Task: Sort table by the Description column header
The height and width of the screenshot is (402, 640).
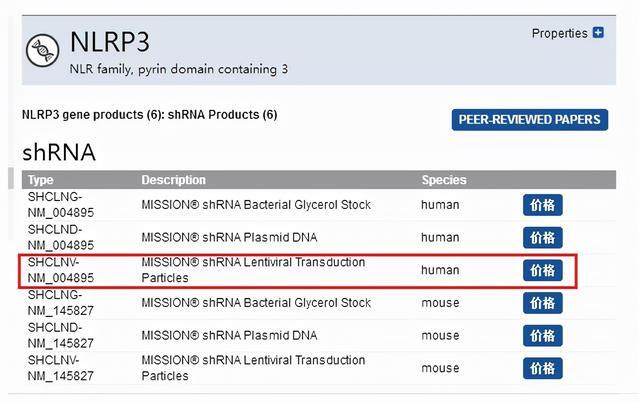Action: click(173, 180)
